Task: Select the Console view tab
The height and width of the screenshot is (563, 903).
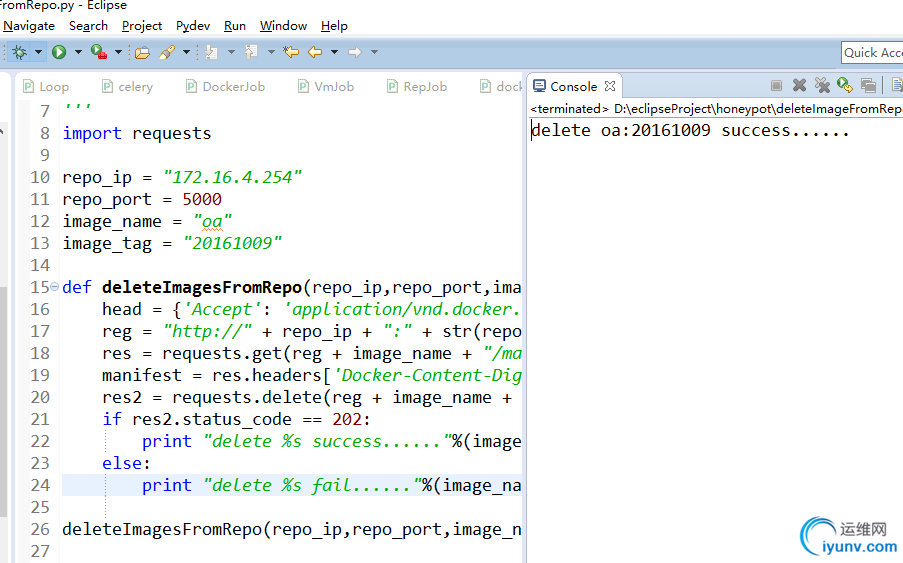Action: coord(573,86)
